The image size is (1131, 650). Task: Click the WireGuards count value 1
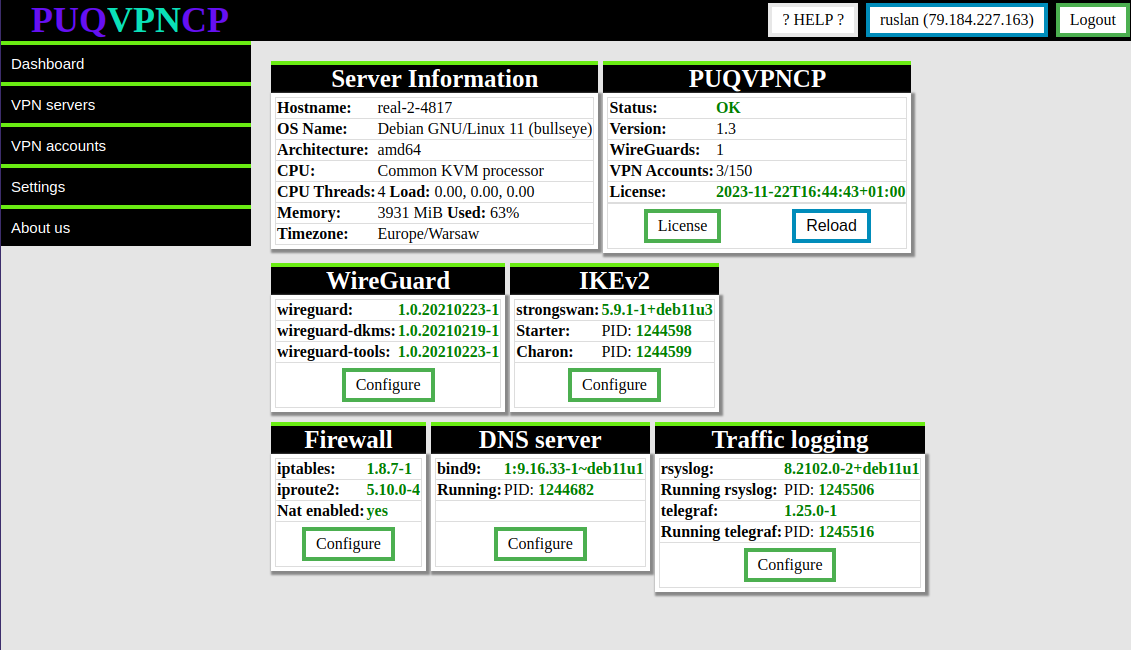720,150
